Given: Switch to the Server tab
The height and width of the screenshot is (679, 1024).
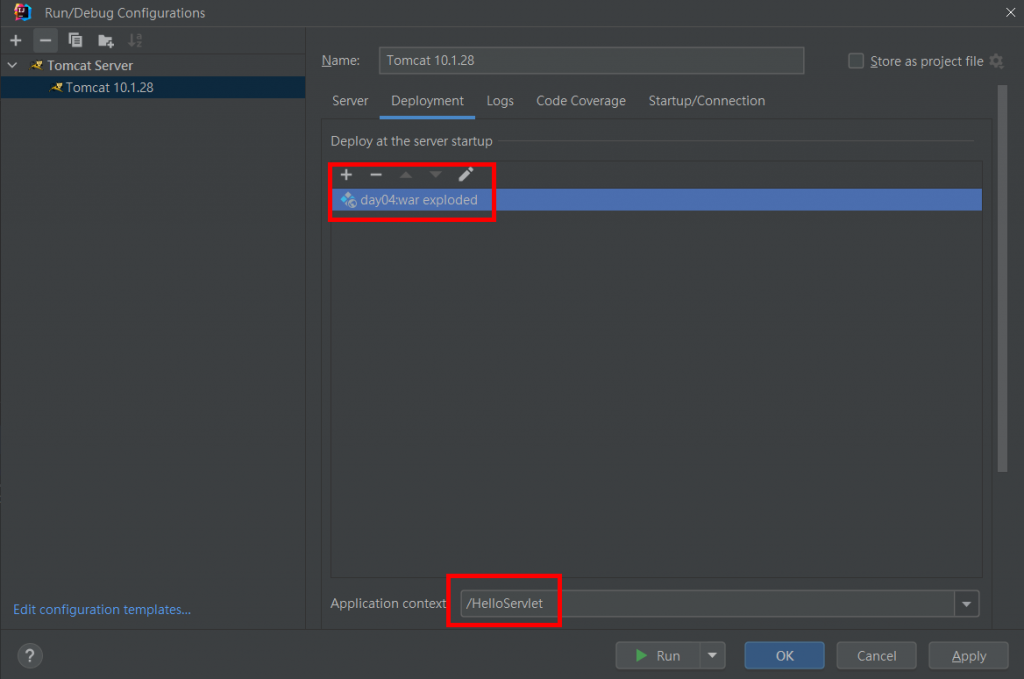Looking at the screenshot, I should pyautogui.click(x=350, y=101).
